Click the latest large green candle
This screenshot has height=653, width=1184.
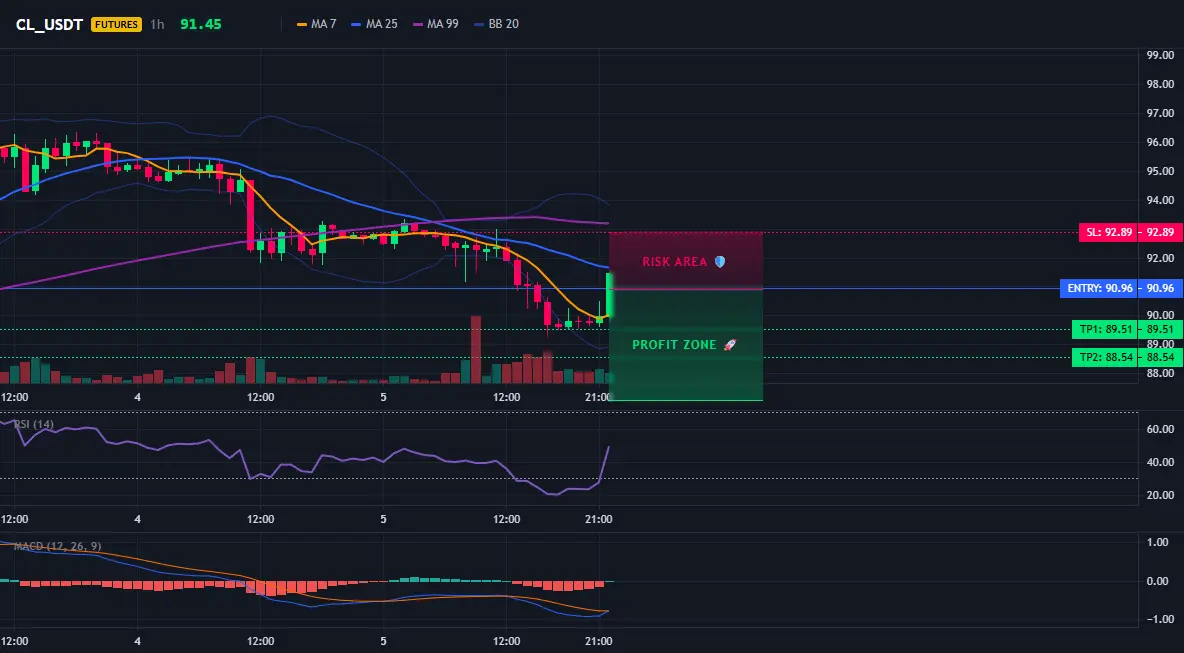[x=609, y=294]
